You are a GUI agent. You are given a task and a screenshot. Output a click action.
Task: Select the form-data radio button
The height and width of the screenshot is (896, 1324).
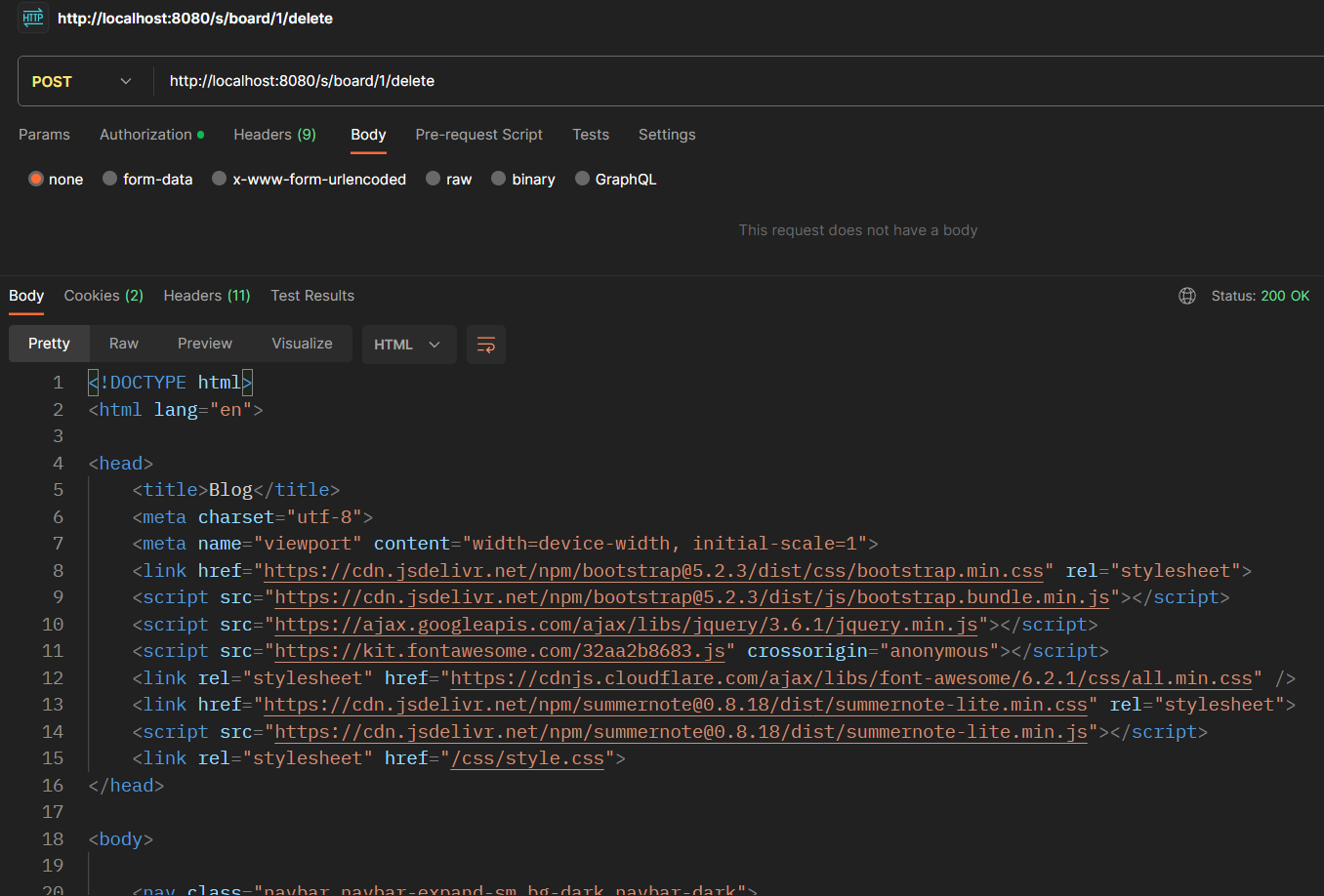tap(110, 179)
